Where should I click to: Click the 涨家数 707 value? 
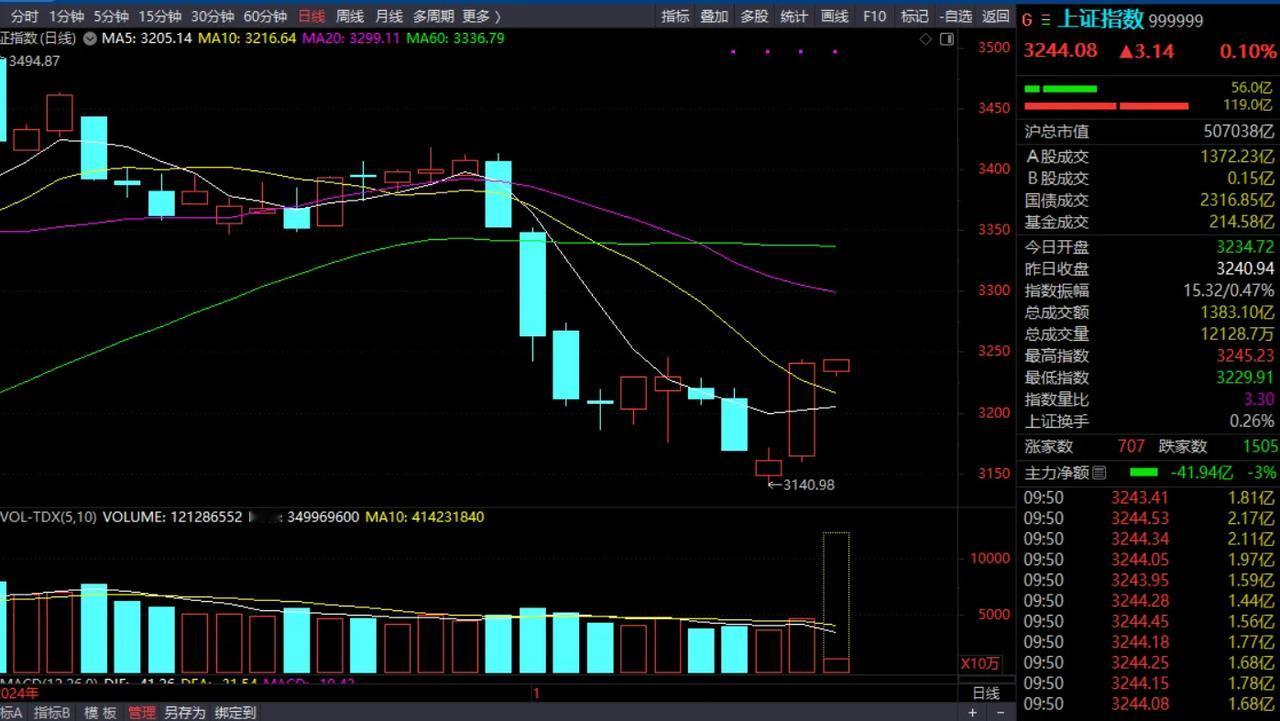1131,446
